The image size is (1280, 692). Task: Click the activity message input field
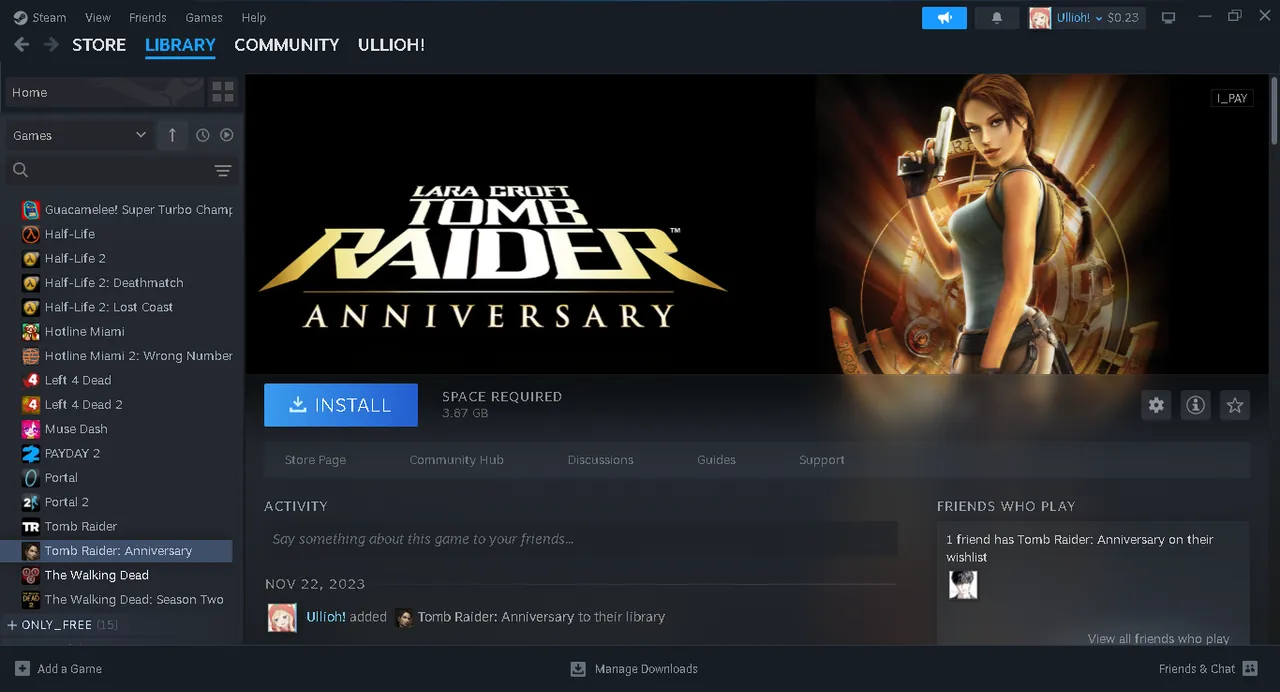580,539
